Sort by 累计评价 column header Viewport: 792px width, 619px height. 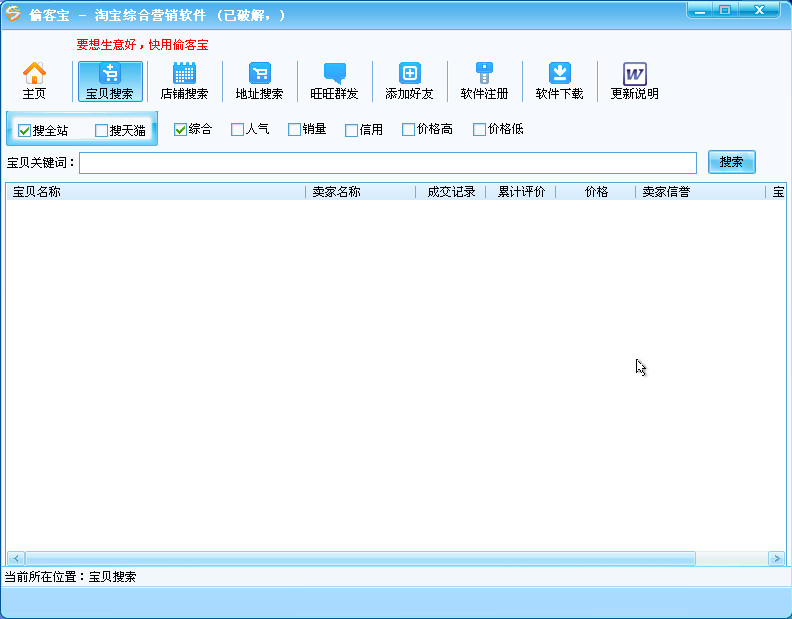[x=521, y=192]
